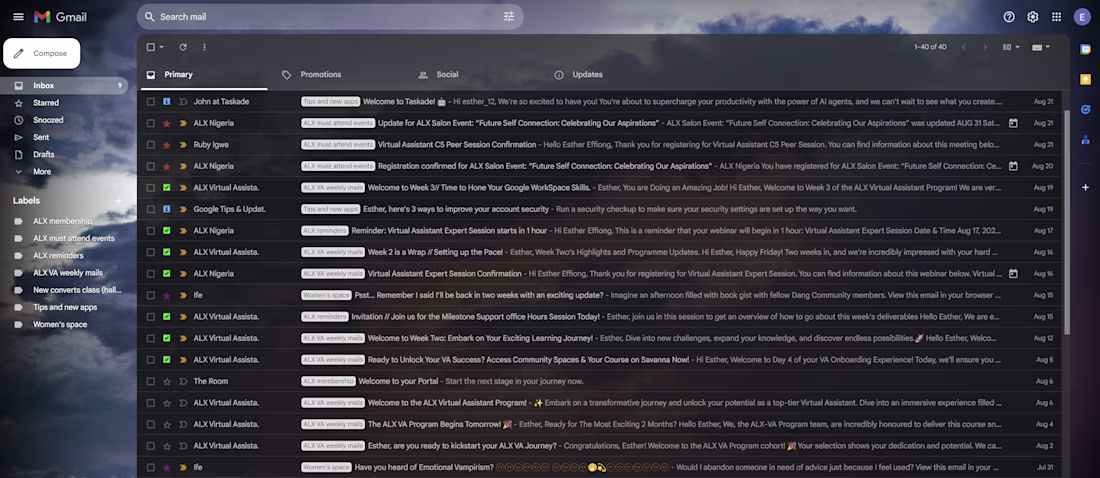Check the box for The Room email

tap(150, 381)
